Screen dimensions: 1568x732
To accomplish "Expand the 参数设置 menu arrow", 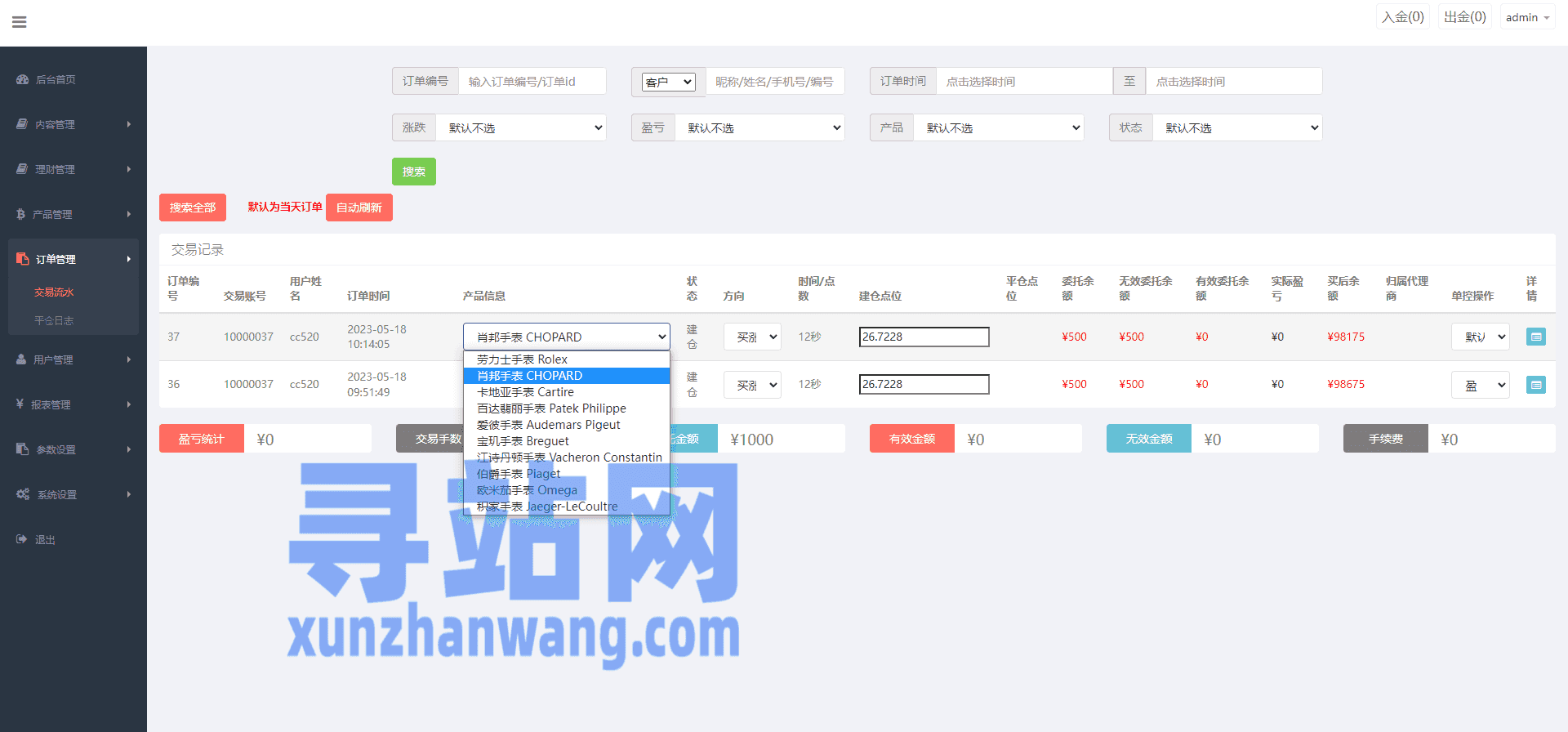I will tap(129, 449).
